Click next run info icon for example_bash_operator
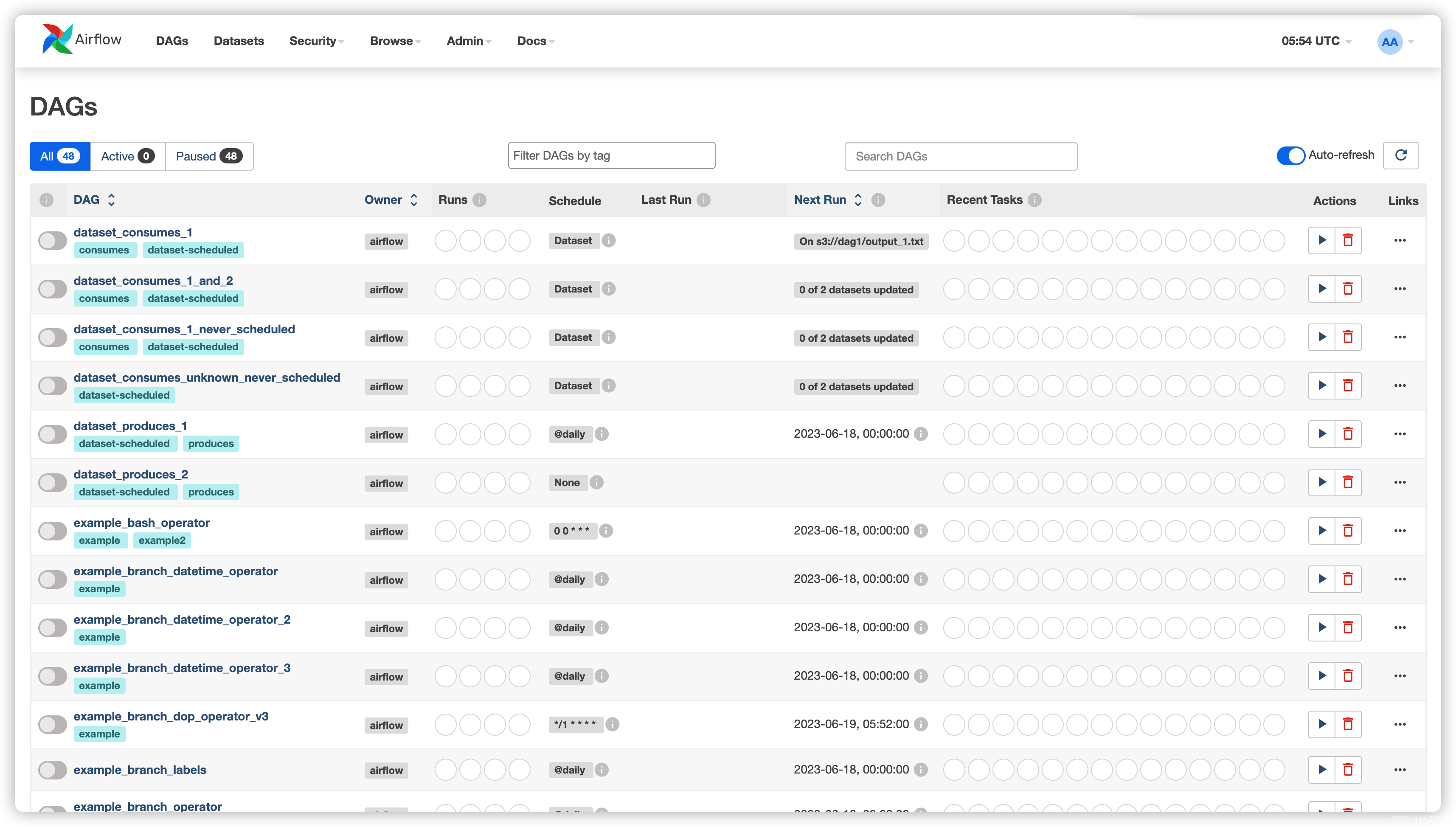This screenshot has width=1456, height=827. point(921,531)
